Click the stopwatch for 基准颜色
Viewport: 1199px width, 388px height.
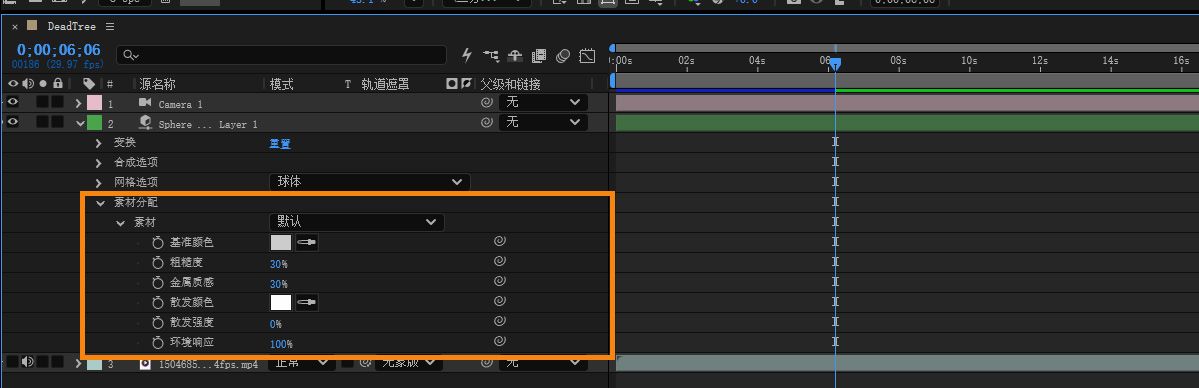(x=158, y=243)
